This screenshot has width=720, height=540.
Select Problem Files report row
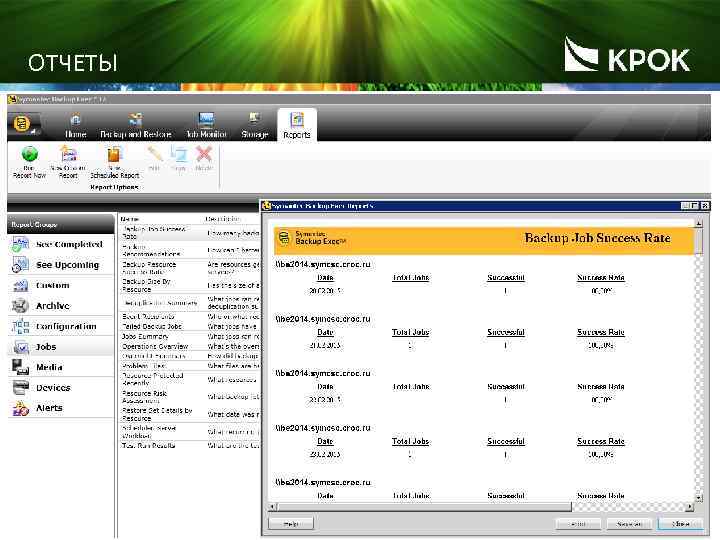coord(190,366)
